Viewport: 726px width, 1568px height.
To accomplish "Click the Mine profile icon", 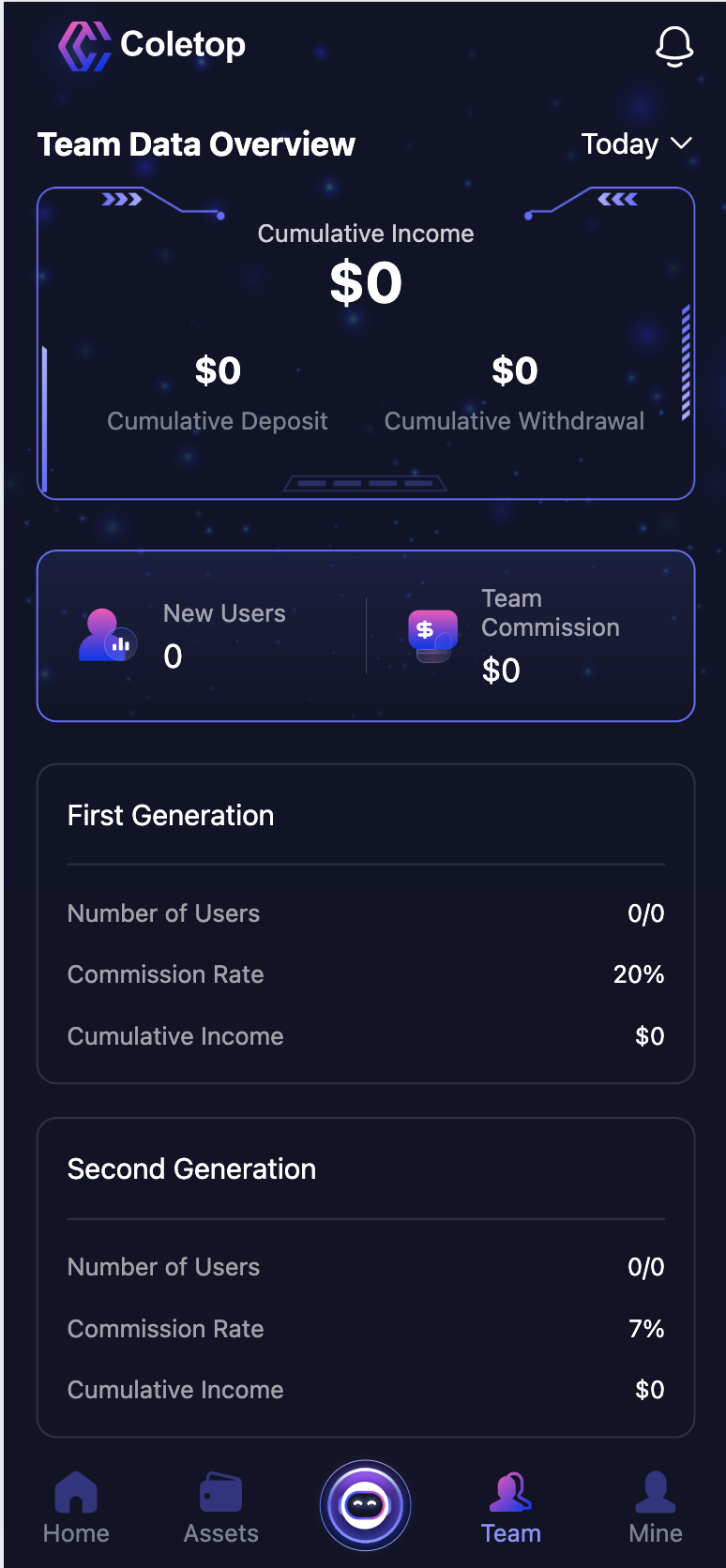I will pos(655,1492).
